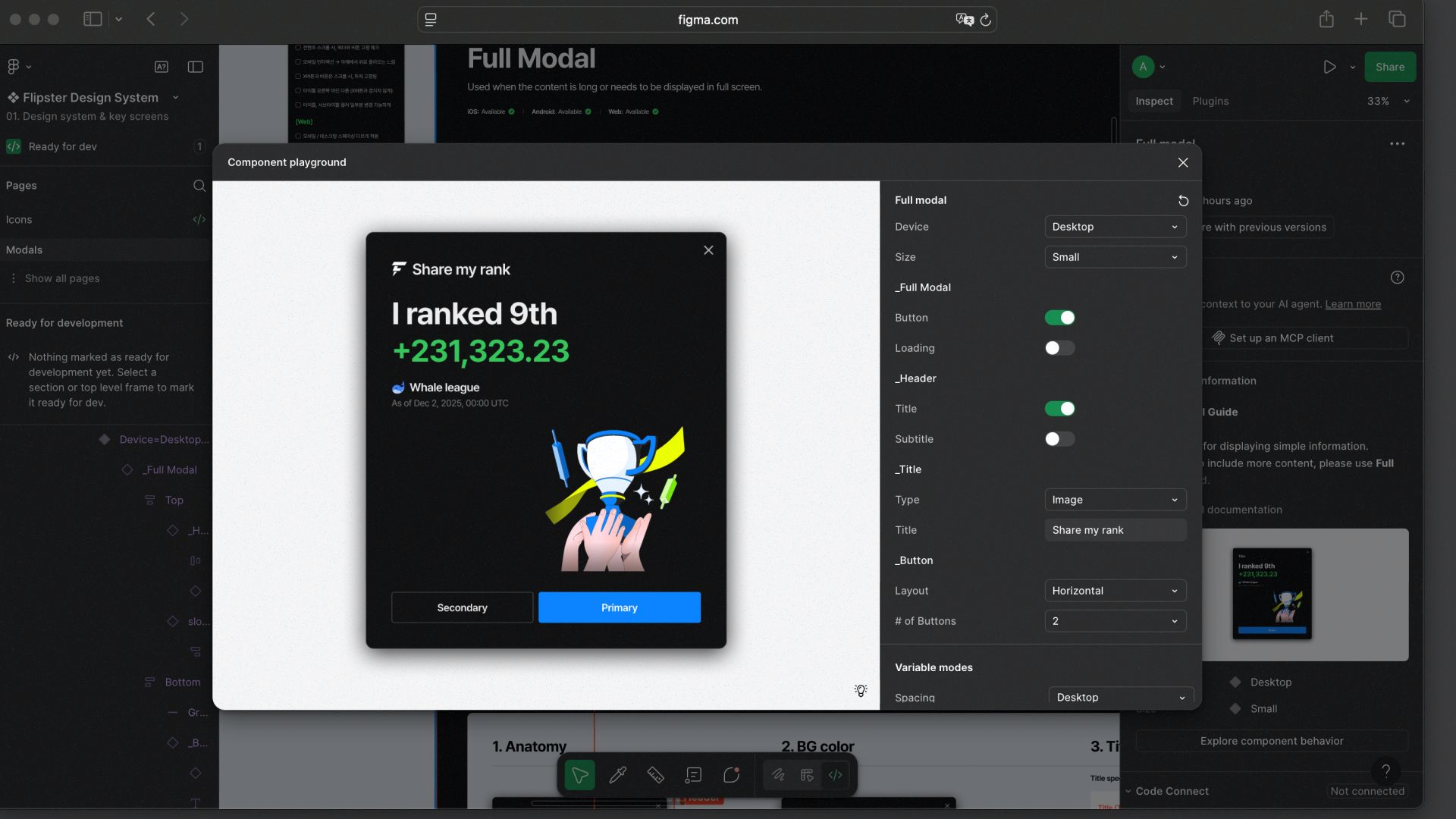Click the Safari translate icon in address bar
1456x819 pixels.
pos(965,20)
